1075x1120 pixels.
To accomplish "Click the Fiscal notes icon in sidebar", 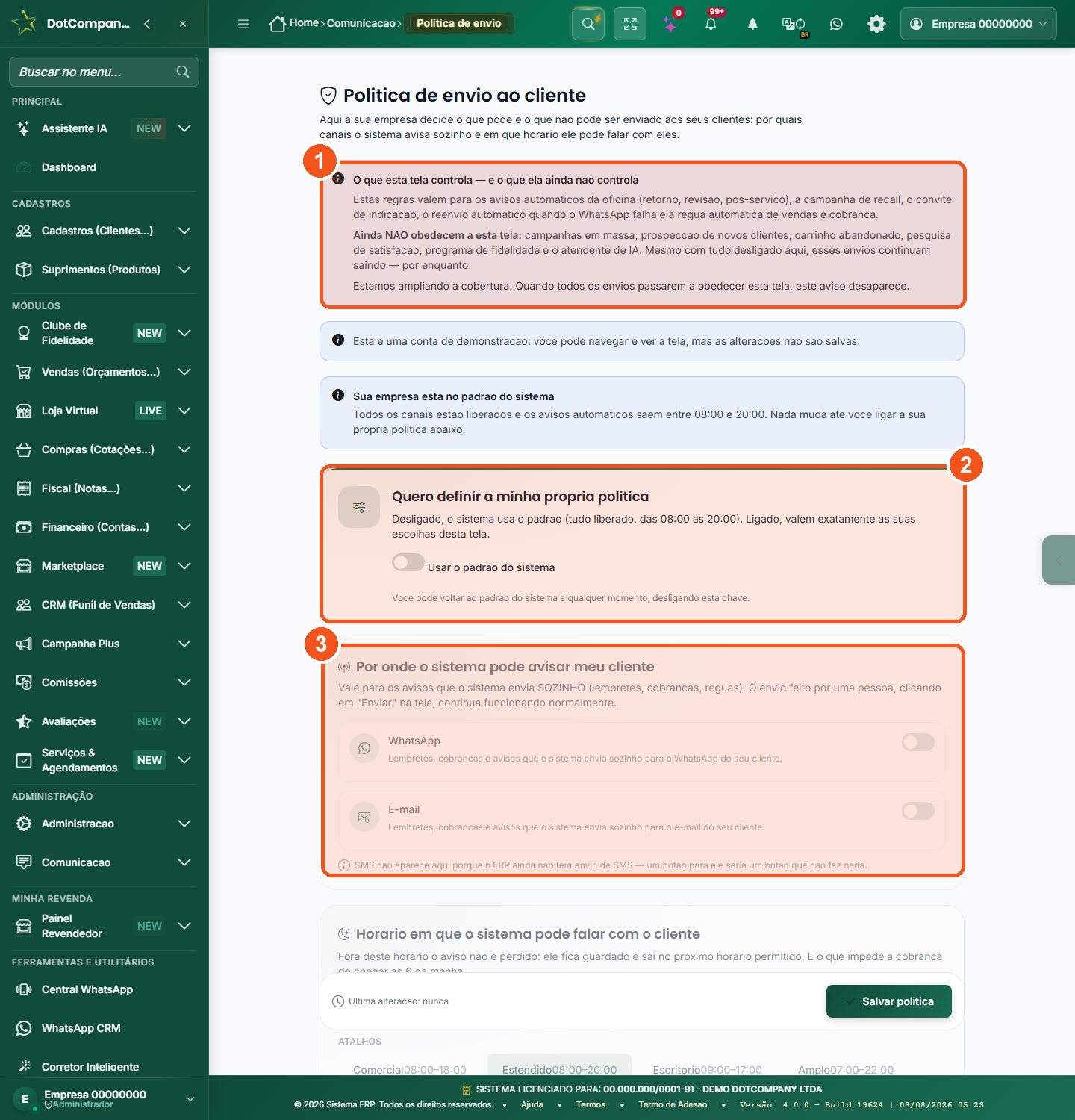I will (24, 488).
